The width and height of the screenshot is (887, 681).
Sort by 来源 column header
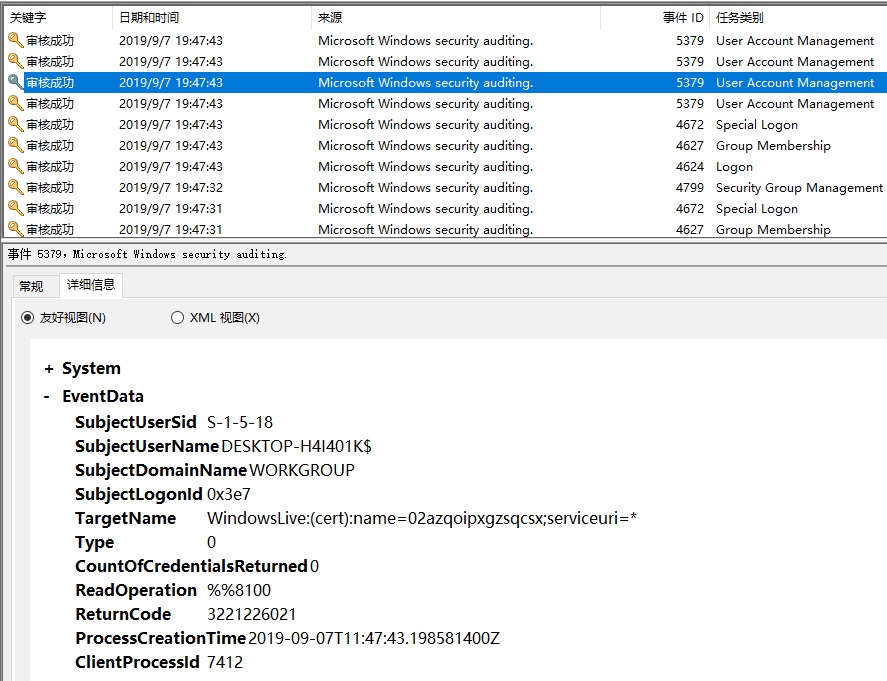455,18
